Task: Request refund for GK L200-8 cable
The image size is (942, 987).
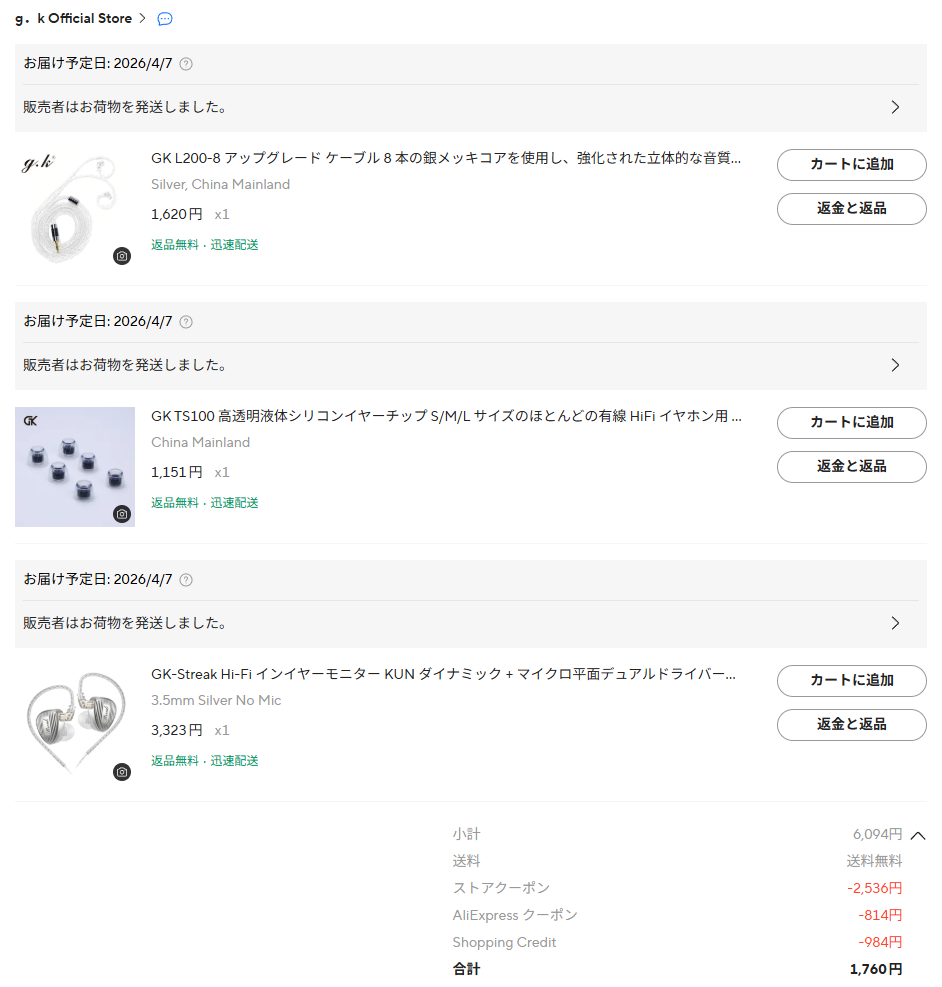Action: [x=851, y=209]
